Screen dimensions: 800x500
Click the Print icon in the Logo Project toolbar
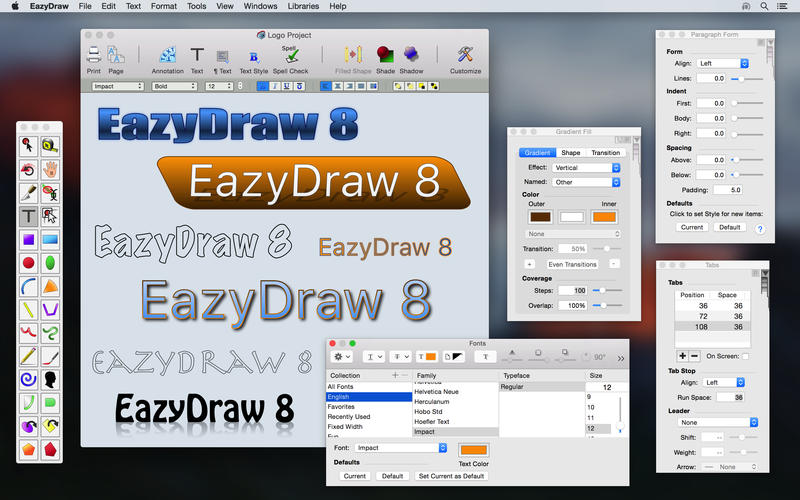(x=94, y=55)
